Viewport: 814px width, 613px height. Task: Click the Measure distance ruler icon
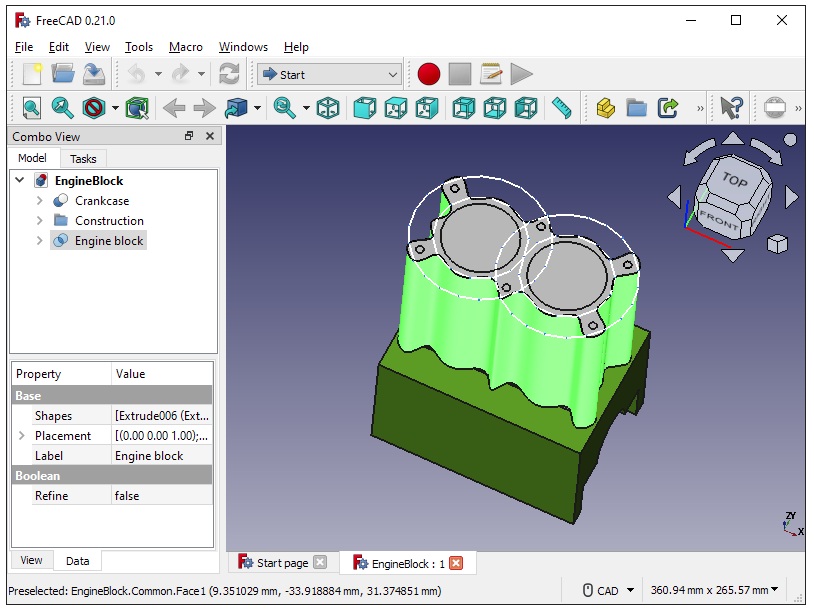[x=561, y=108]
